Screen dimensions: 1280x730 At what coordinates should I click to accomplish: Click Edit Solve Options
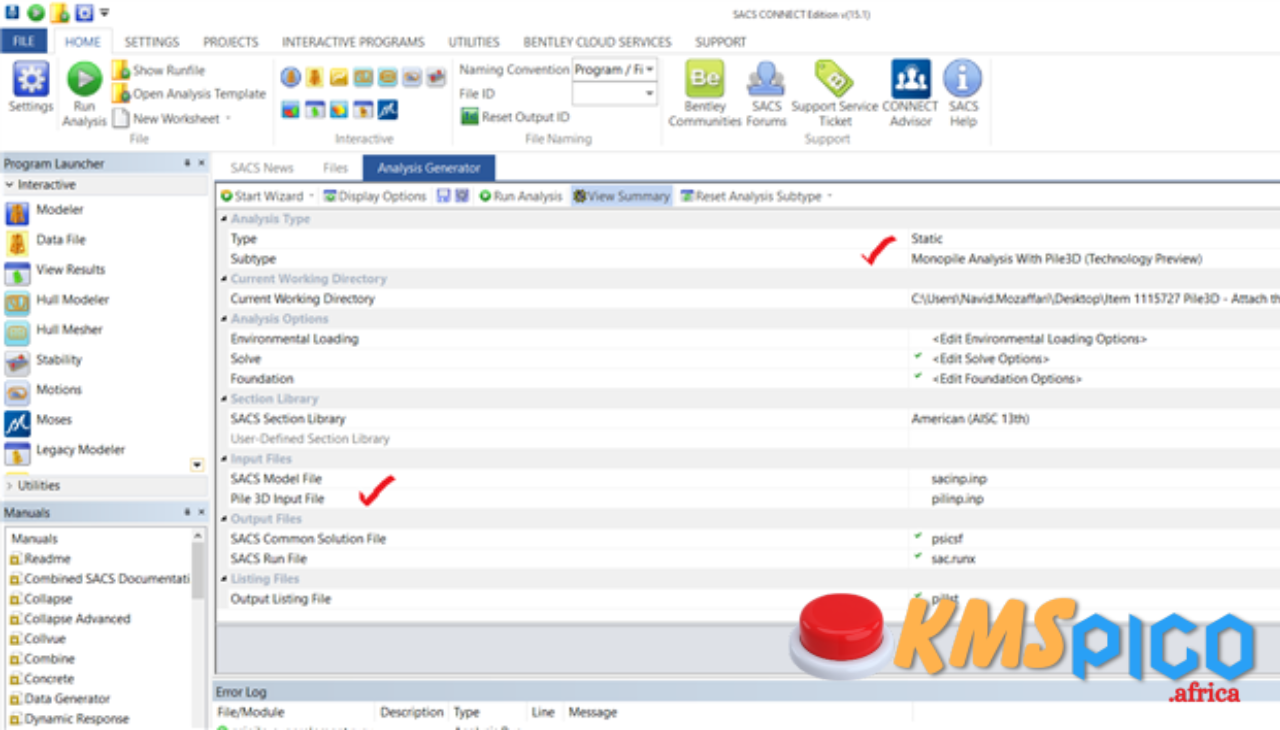[x=990, y=359]
